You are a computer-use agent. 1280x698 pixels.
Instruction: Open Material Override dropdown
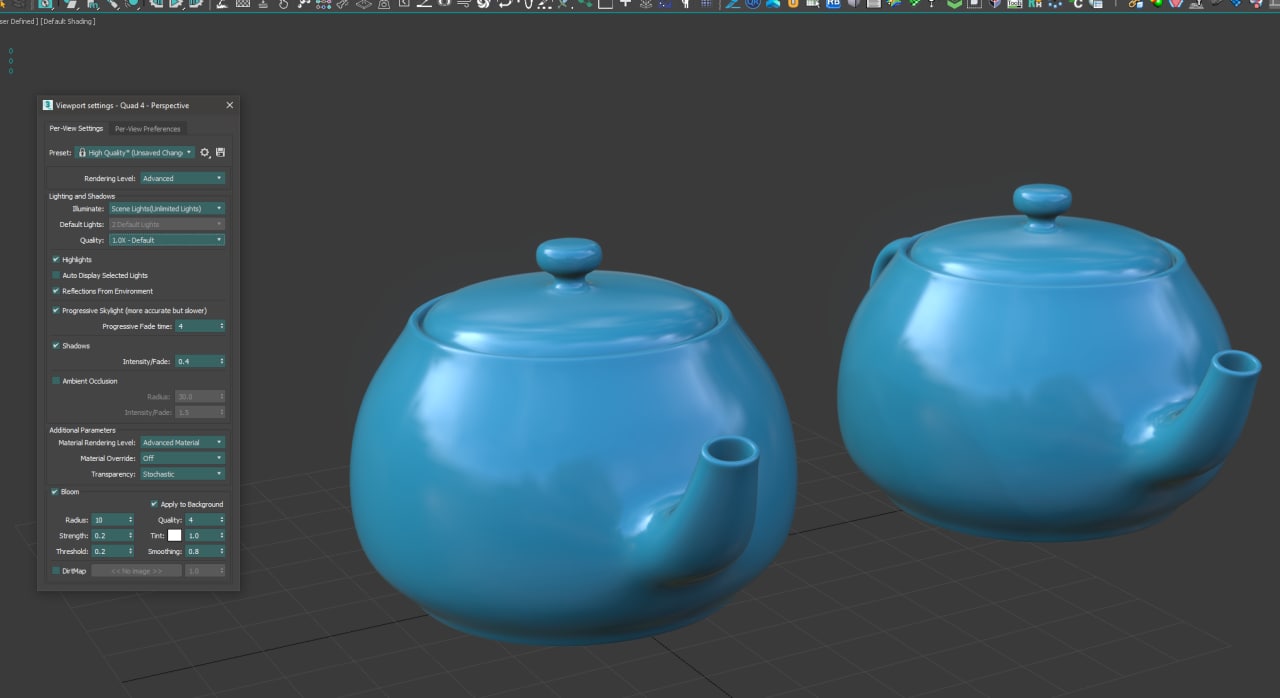point(182,458)
